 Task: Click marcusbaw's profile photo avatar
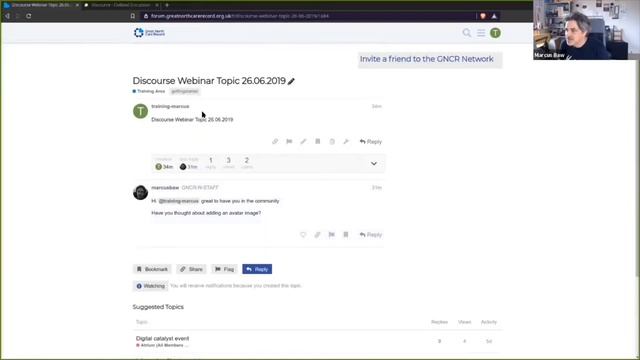pos(140,192)
